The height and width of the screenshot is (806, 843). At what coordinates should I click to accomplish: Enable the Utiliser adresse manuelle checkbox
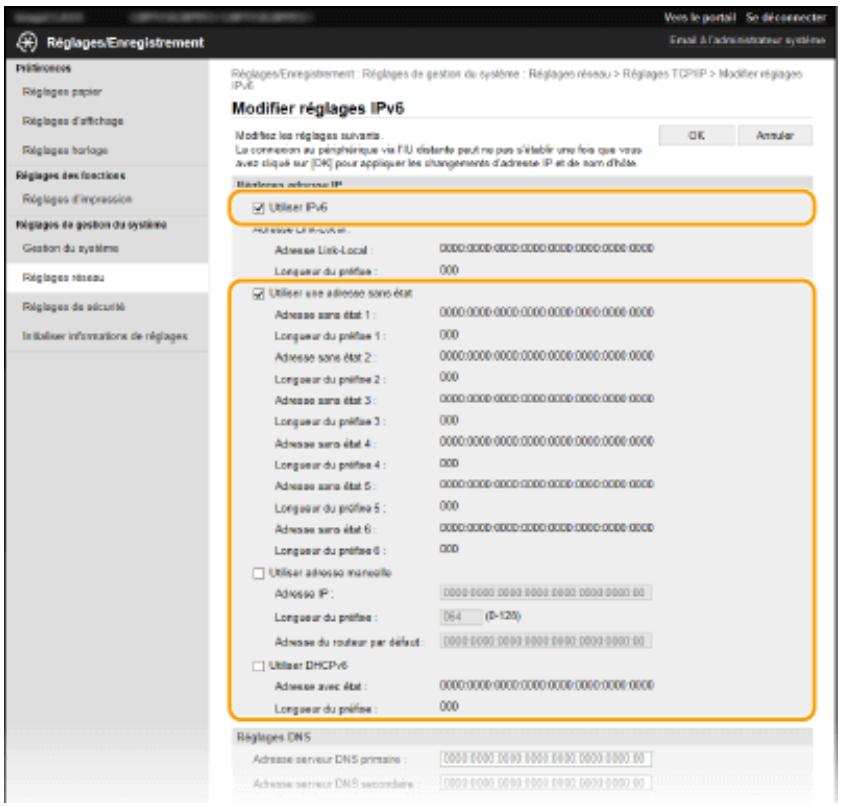click(x=259, y=573)
